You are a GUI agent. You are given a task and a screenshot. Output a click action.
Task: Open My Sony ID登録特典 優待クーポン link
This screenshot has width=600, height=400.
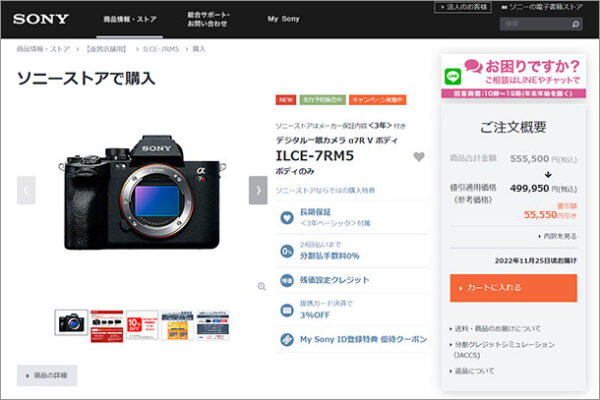click(x=363, y=340)
